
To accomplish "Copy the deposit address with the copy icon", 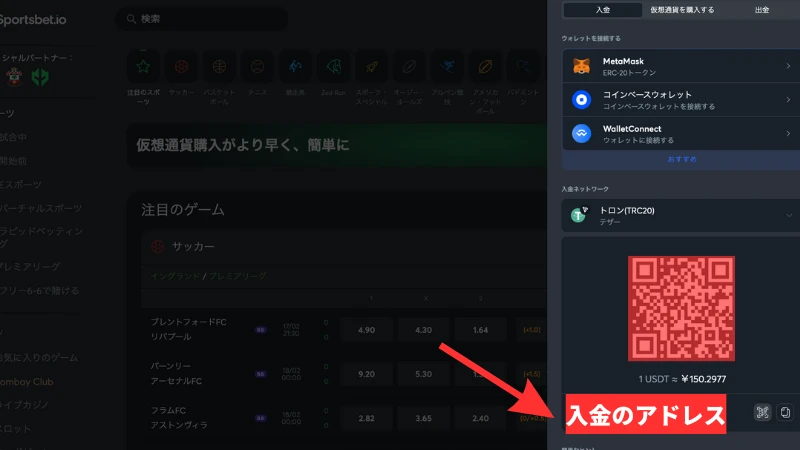I will 785,412.
